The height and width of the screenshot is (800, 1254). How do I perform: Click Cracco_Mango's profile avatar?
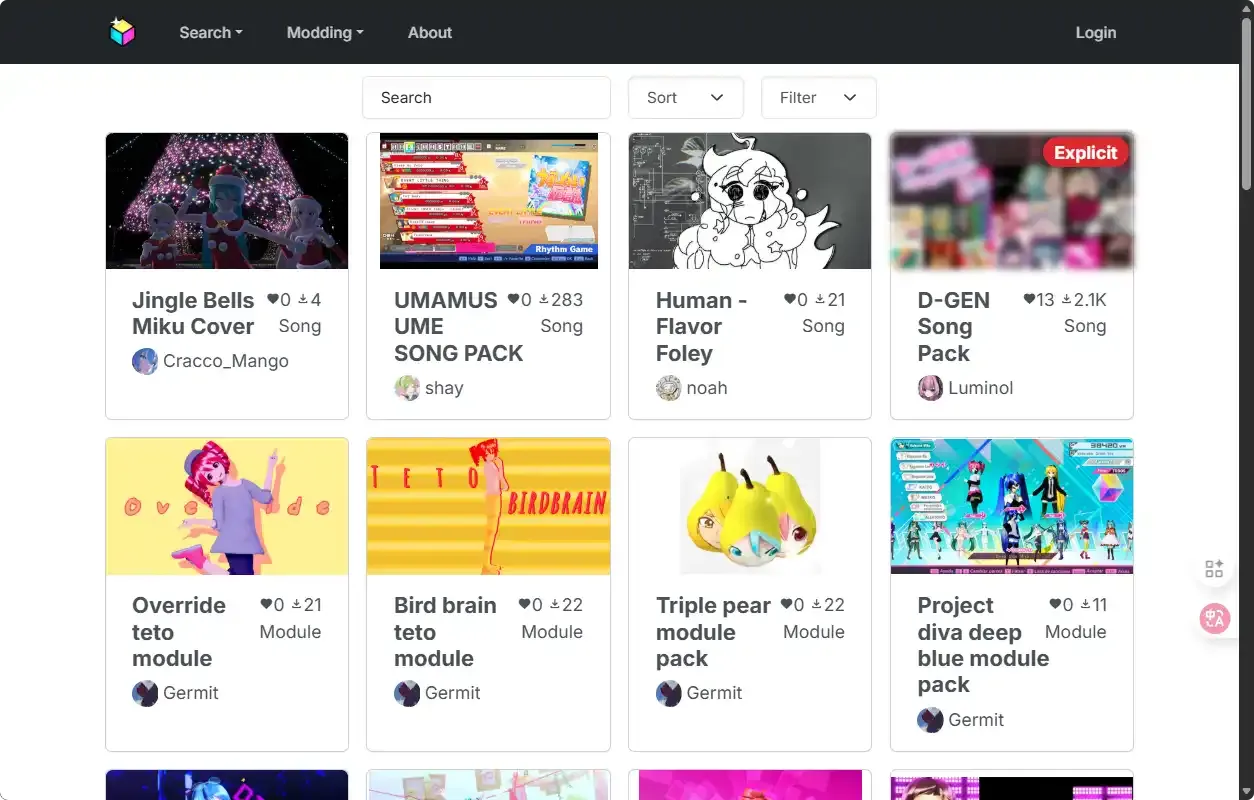click(145, 361)
